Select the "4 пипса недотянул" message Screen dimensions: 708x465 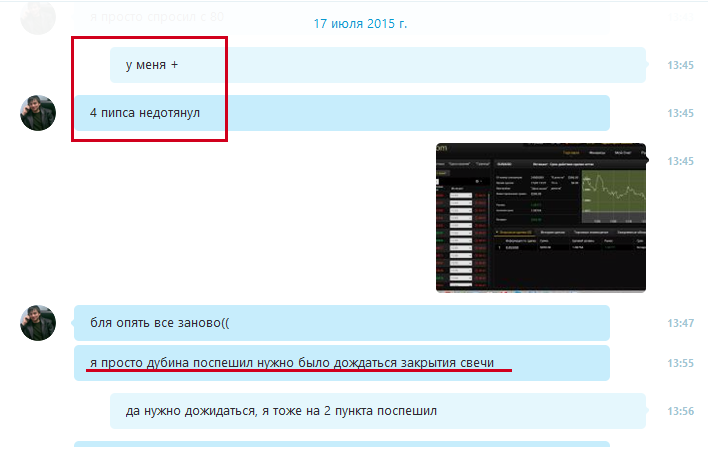pos(341,113)
